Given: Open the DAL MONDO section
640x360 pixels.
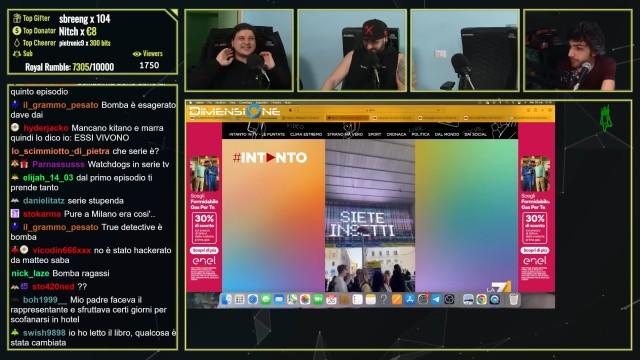Looking at the screenshot, I should click(447, 134).
